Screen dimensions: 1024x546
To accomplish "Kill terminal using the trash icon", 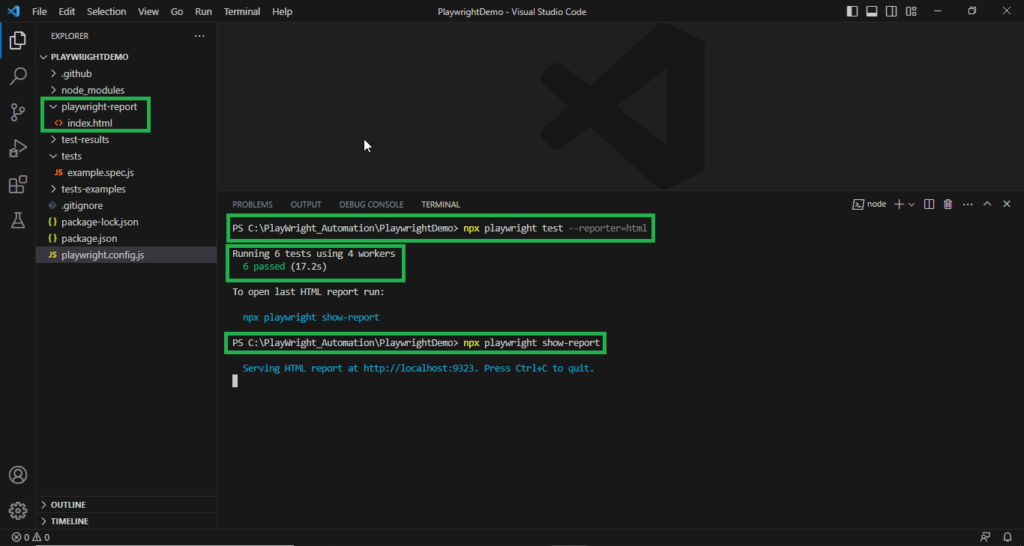I will click(948, 204).
